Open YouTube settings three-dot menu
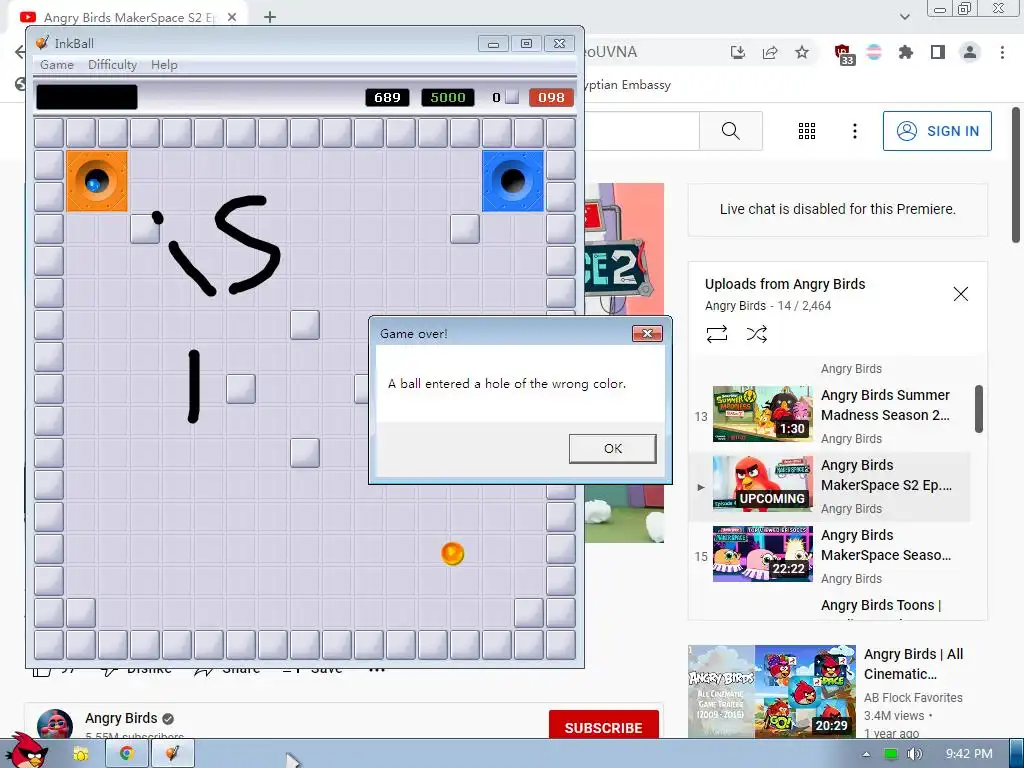The height and width of the screenshot is (768, 1024). (854, 131)
